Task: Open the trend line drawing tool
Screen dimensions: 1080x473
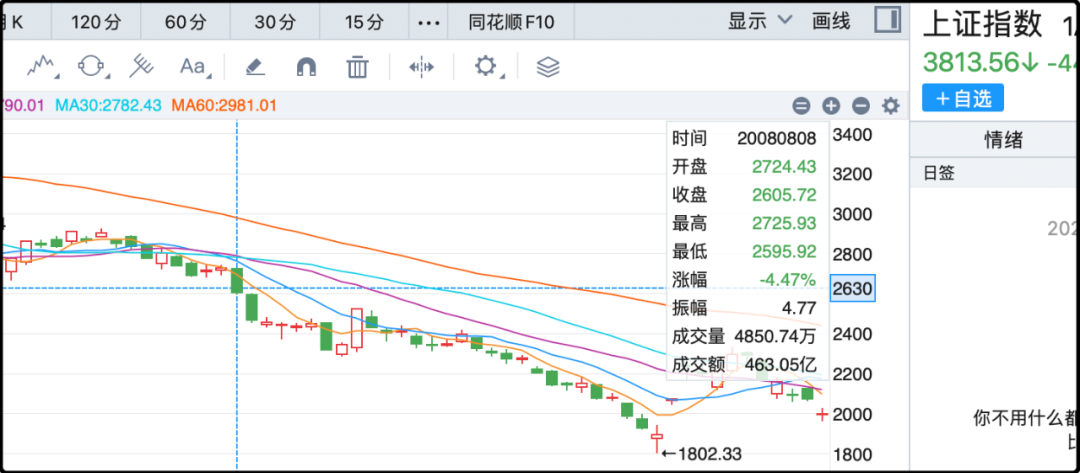Action: (x=41, y=67)
